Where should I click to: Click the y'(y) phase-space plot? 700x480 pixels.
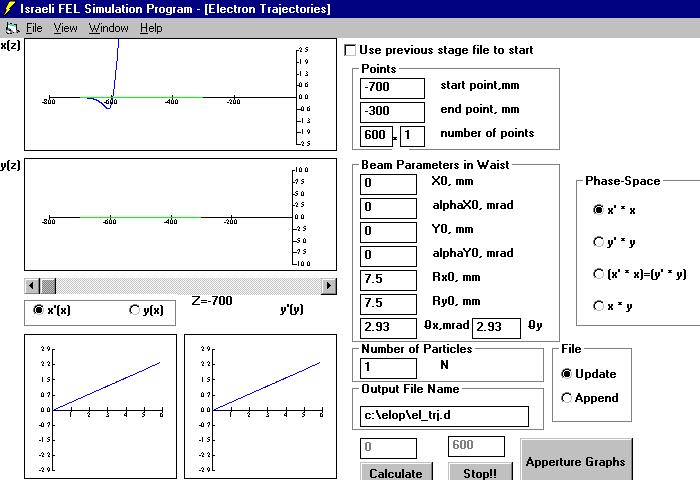pos(260,406)
